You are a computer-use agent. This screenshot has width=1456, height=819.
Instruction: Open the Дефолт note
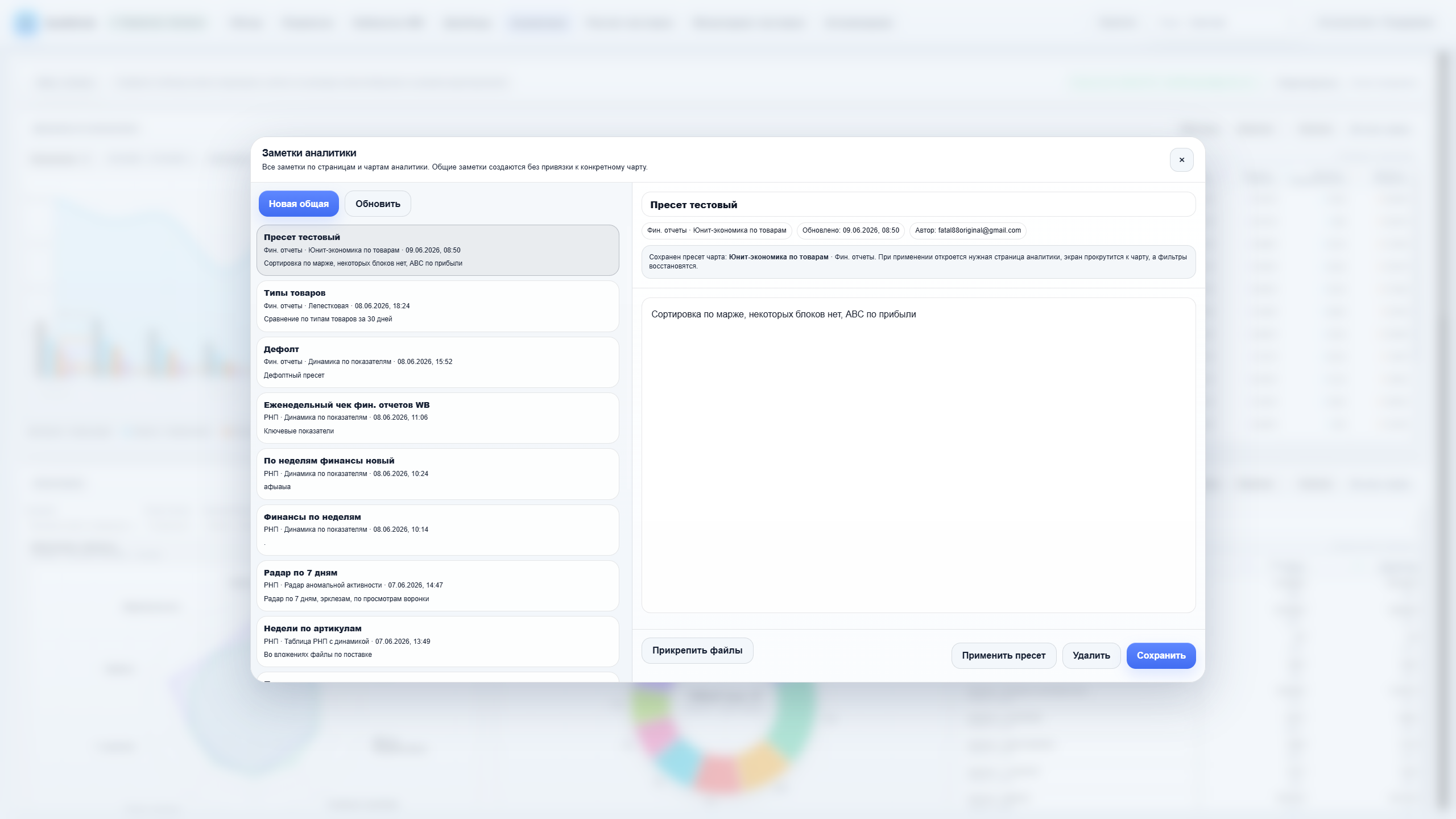point(437,362)
